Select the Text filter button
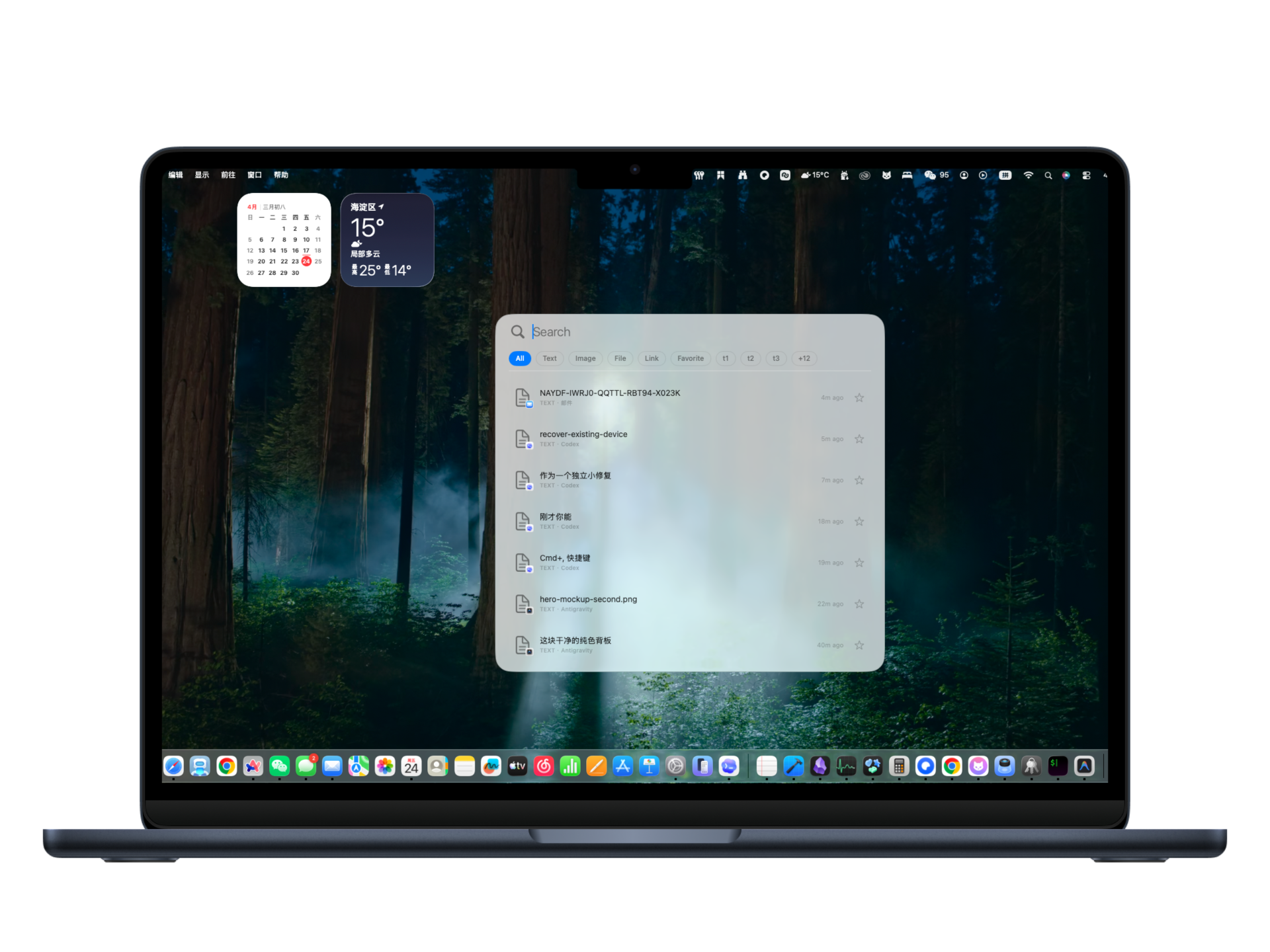 (x=549, y=358)
